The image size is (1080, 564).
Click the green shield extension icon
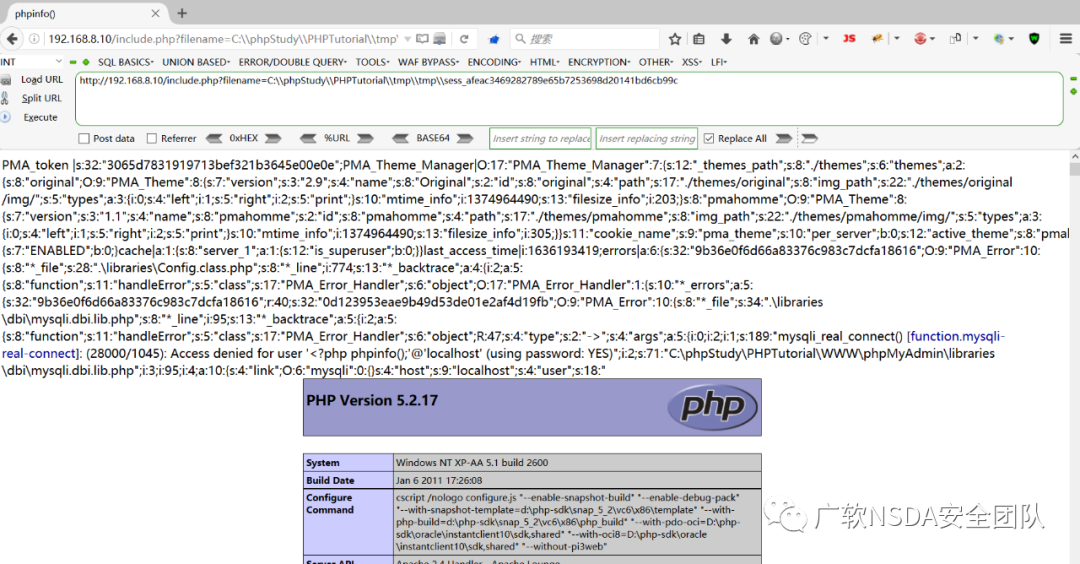[1034, 39]
